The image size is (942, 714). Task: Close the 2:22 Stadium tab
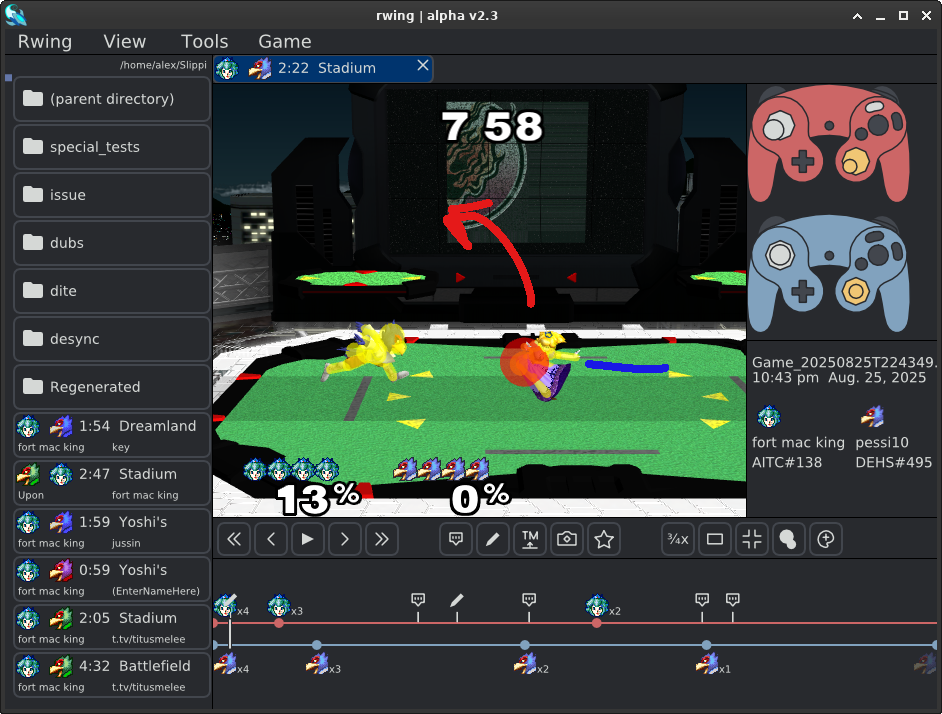coord(423,66)
